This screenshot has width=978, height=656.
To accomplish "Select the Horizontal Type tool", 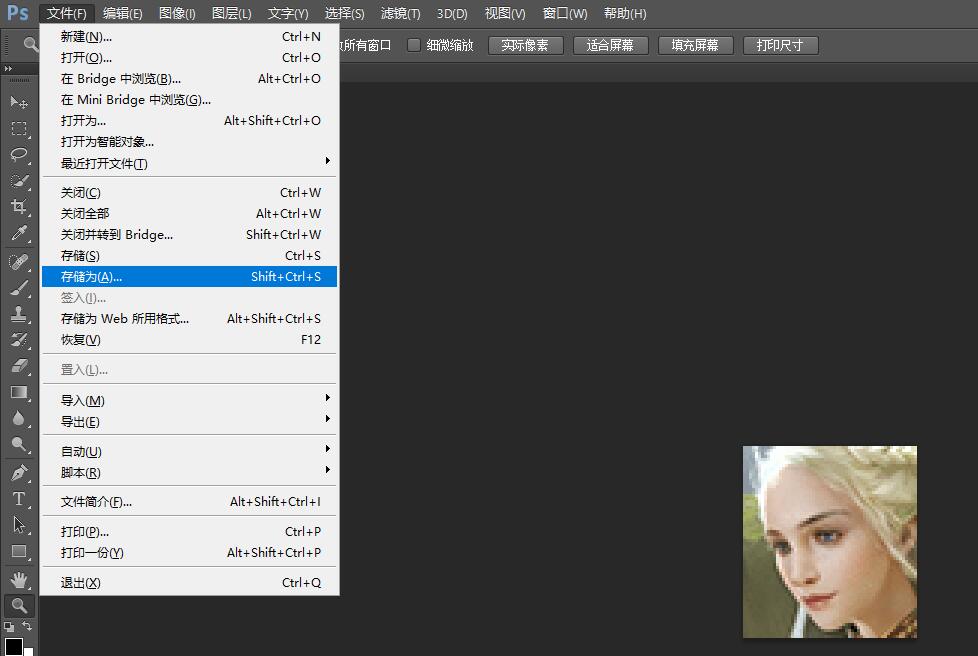I will [x=19, y=499].
